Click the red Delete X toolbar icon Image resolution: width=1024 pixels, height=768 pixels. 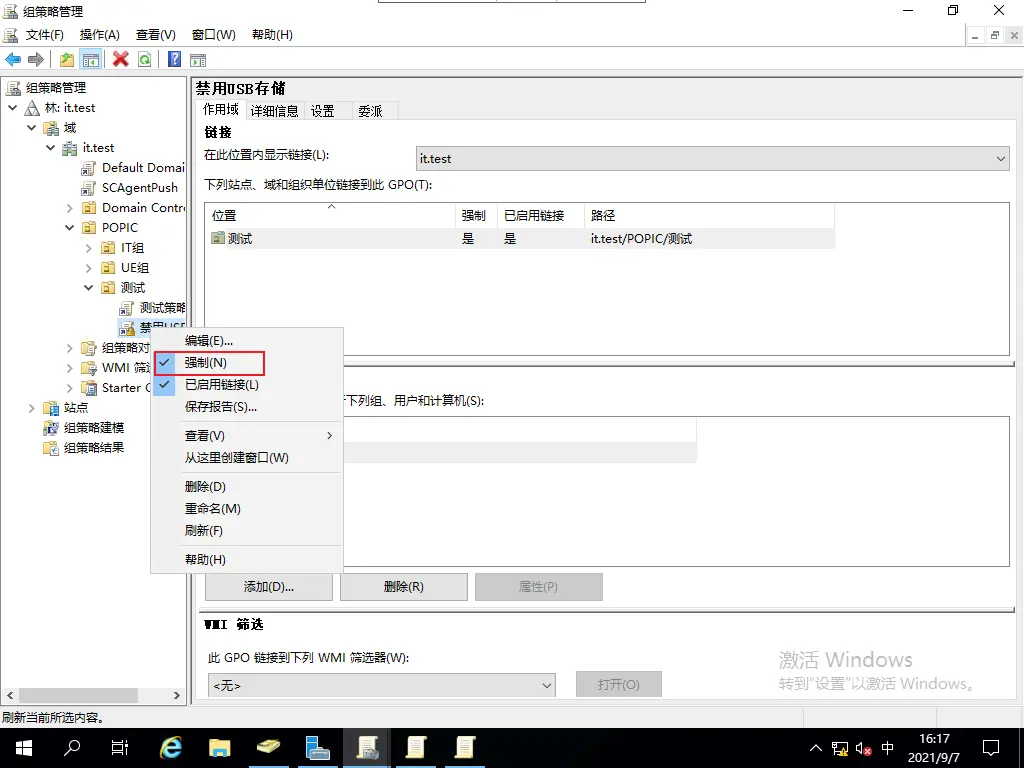click(121, 59)
